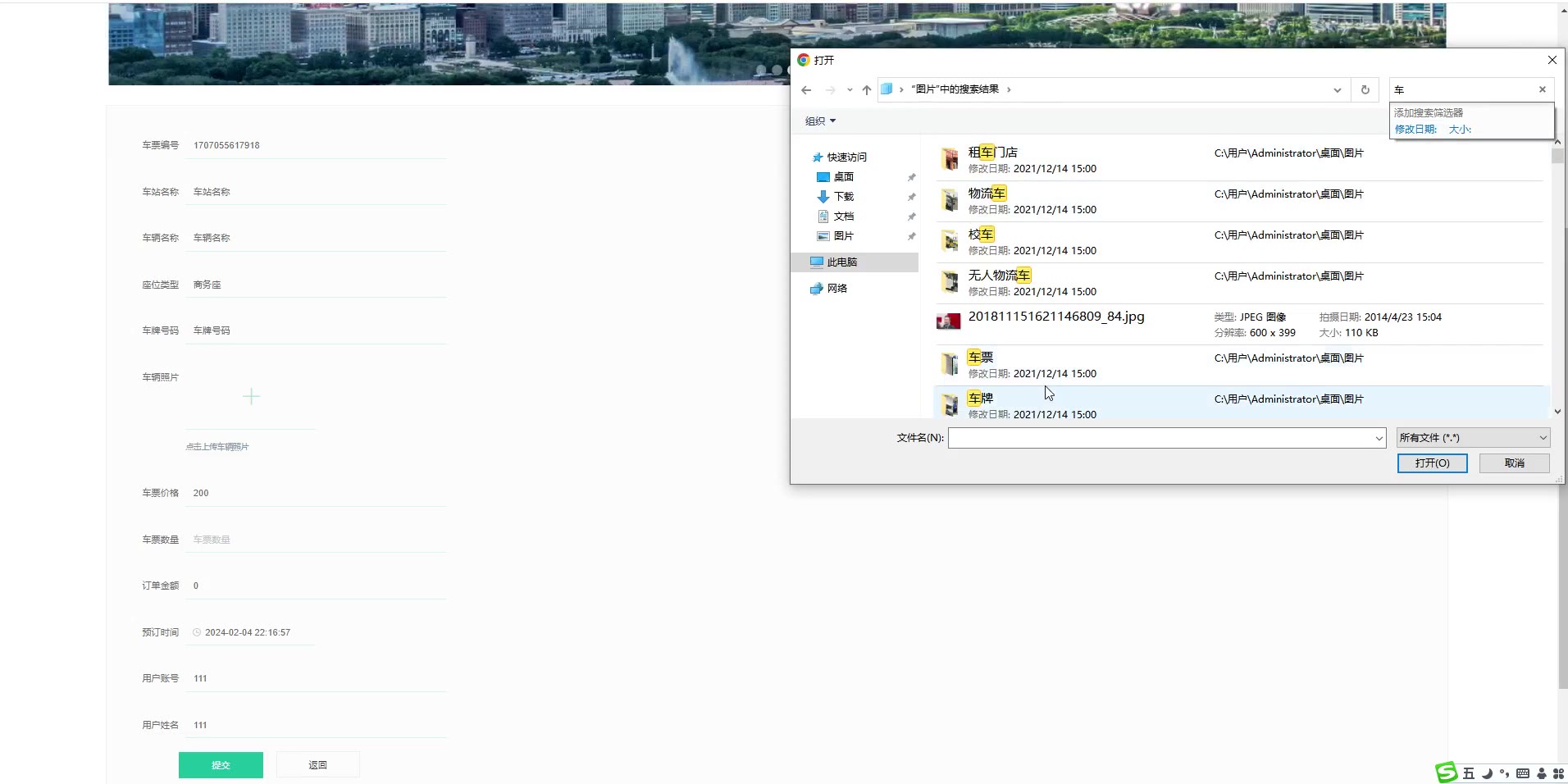The width and height of the screenshot is (1568, 784).
Task: Unpin 图片 using its pin icon
Action: (911, 236)
